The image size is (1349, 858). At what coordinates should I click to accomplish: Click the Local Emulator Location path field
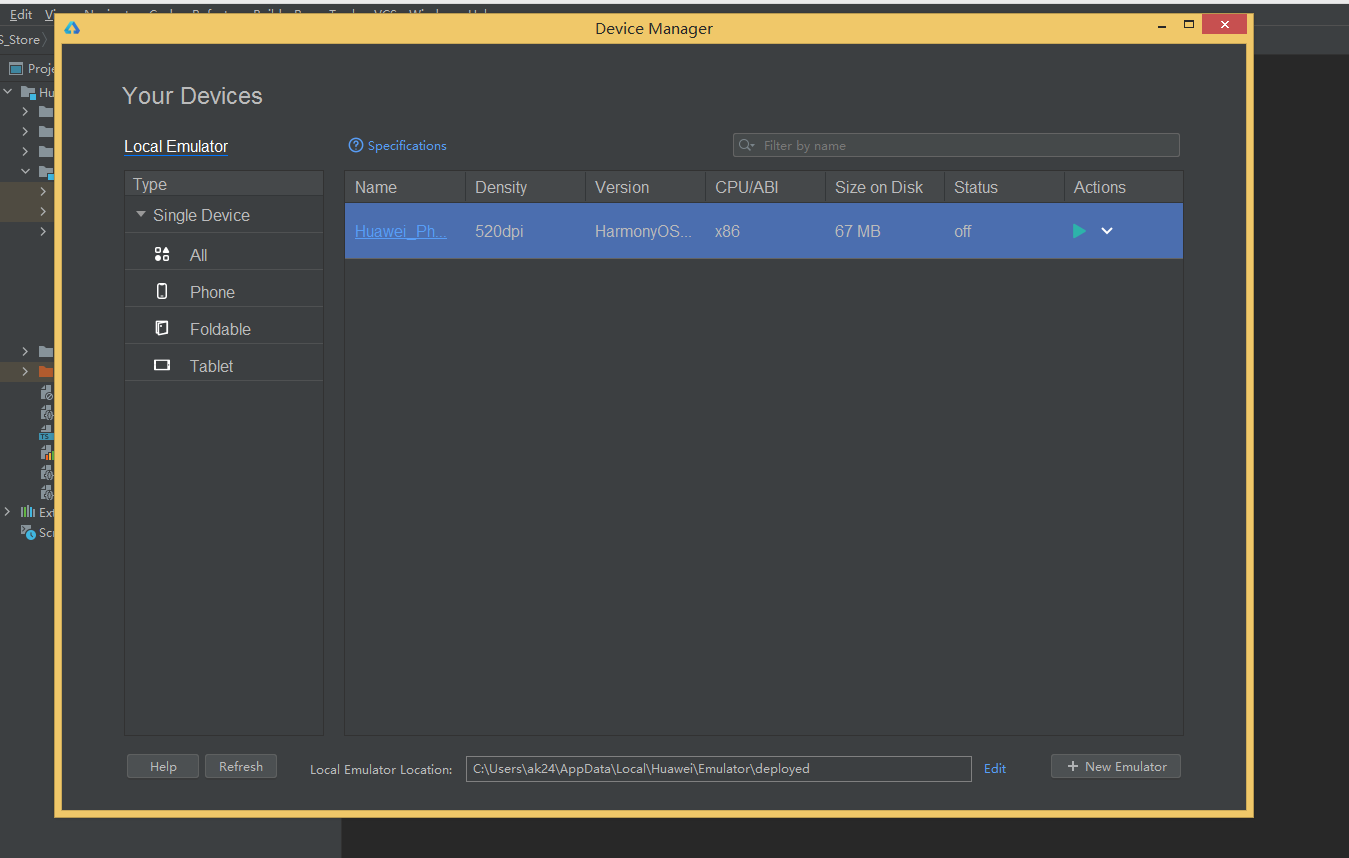718,768
